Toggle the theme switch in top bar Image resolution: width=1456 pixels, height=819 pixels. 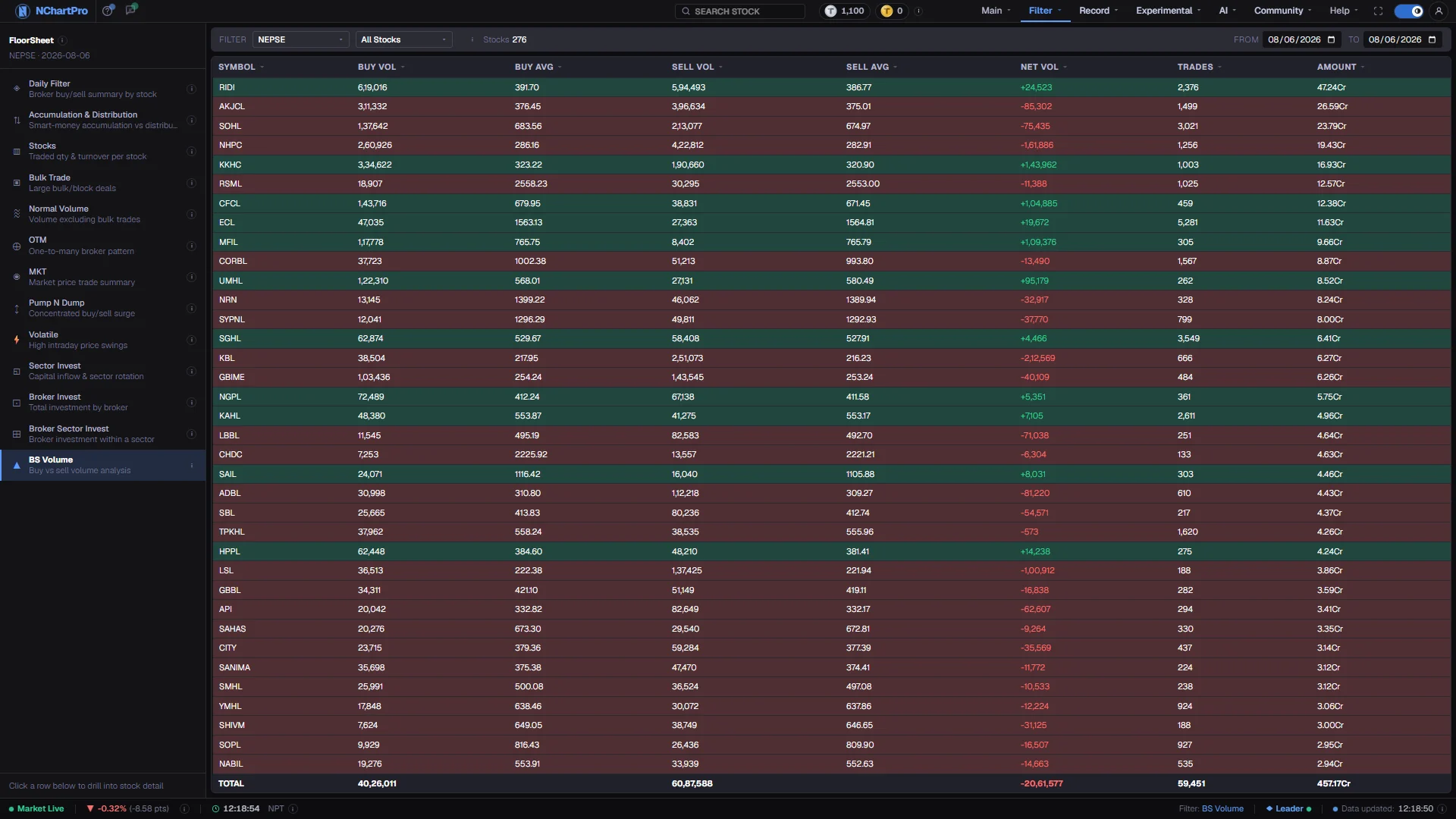[x=1409, y=11]
